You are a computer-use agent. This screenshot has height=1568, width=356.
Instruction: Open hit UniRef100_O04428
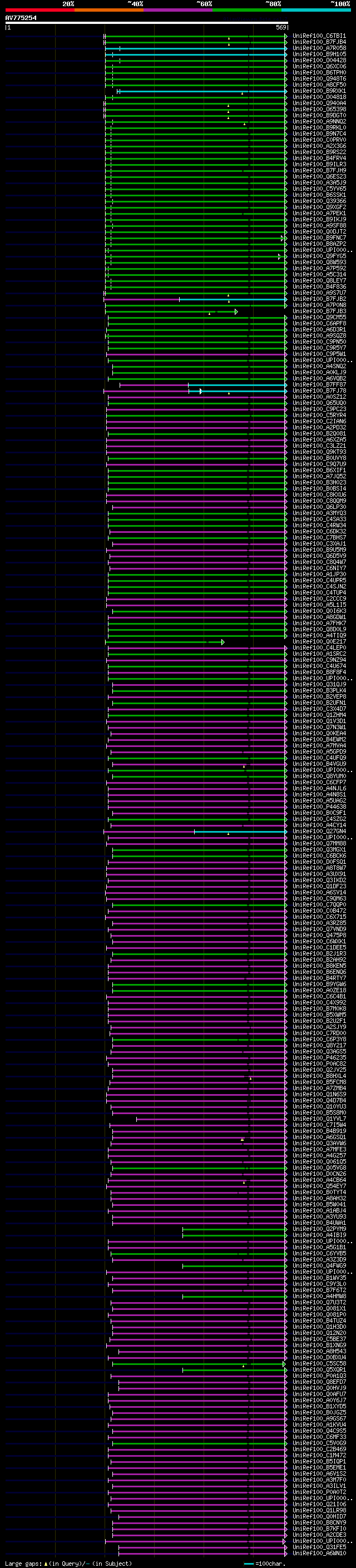319,60
